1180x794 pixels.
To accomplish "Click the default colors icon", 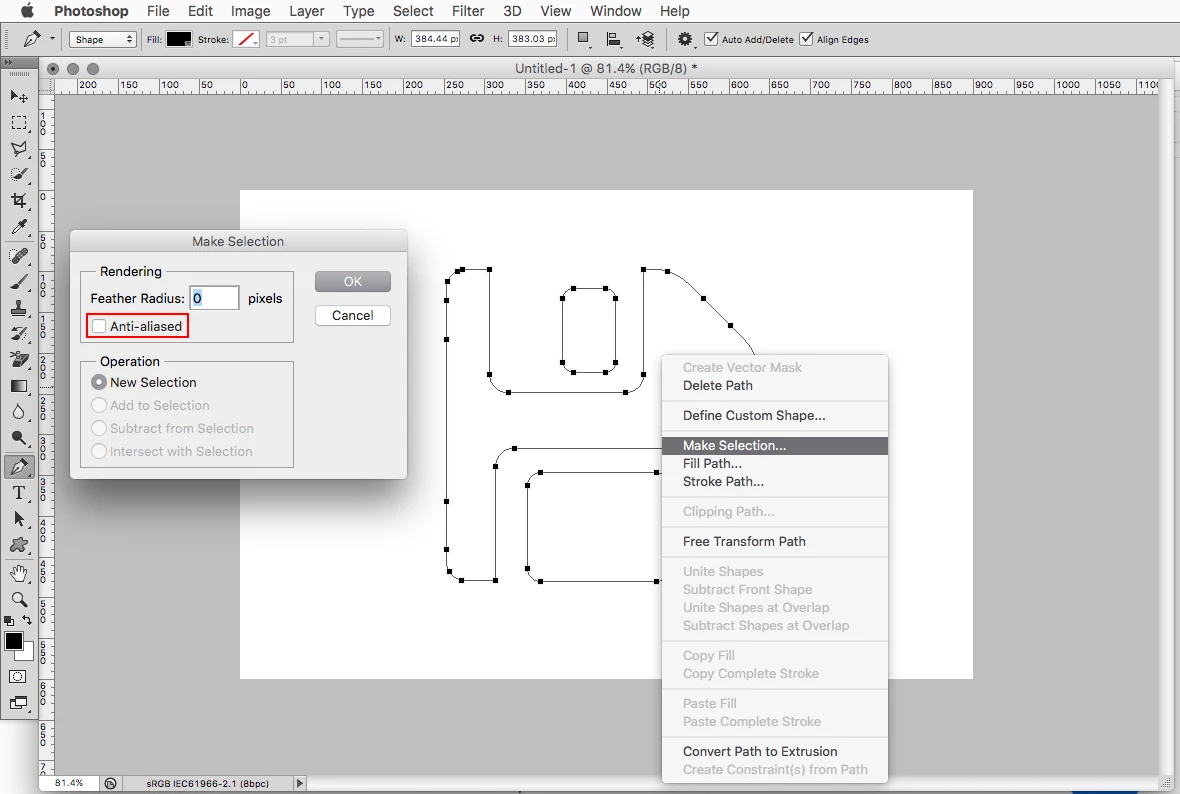I will (x=9, y=621).
